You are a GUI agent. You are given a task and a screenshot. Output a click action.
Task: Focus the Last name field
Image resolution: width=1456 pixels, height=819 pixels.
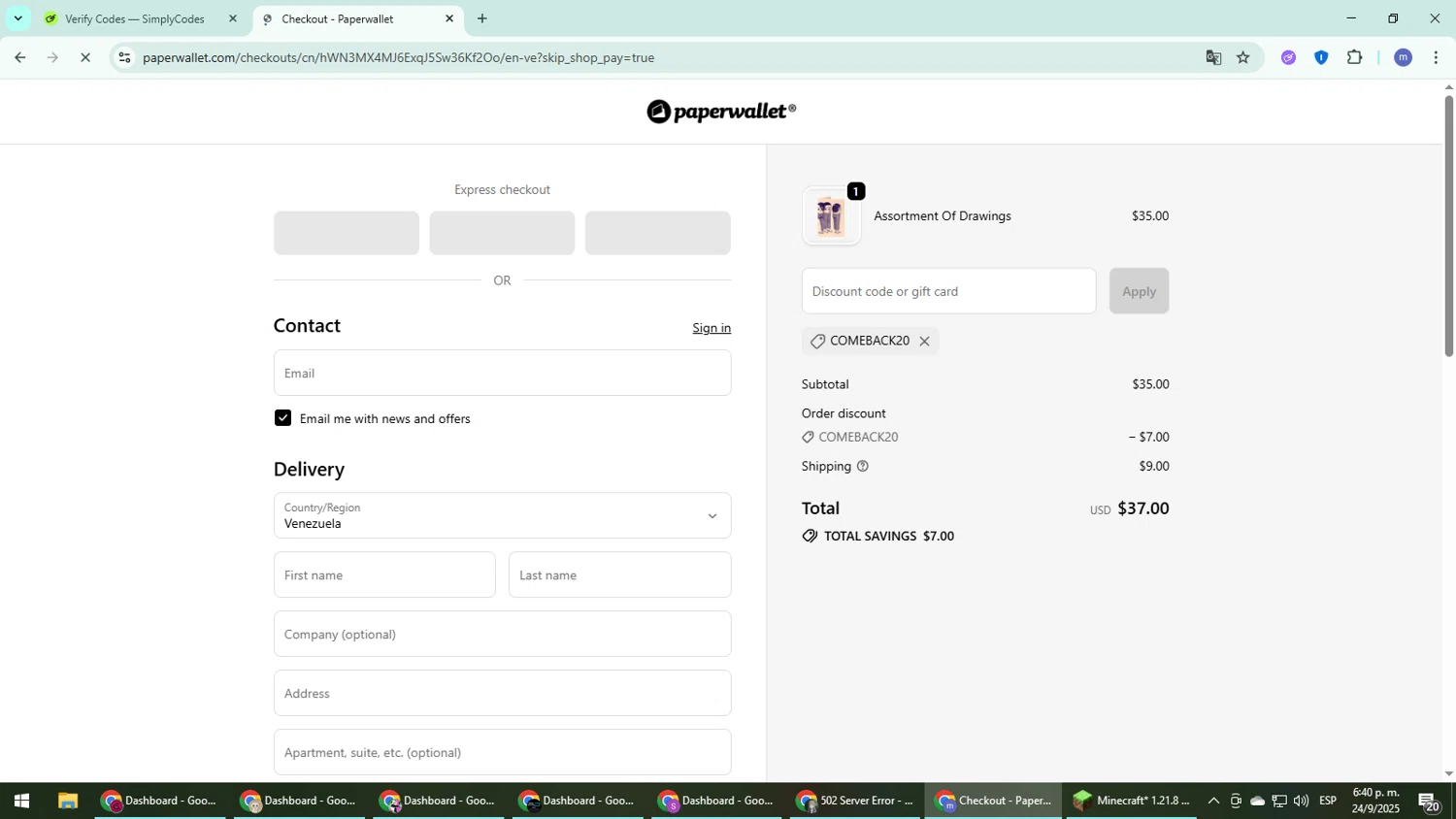click(619, 574)
